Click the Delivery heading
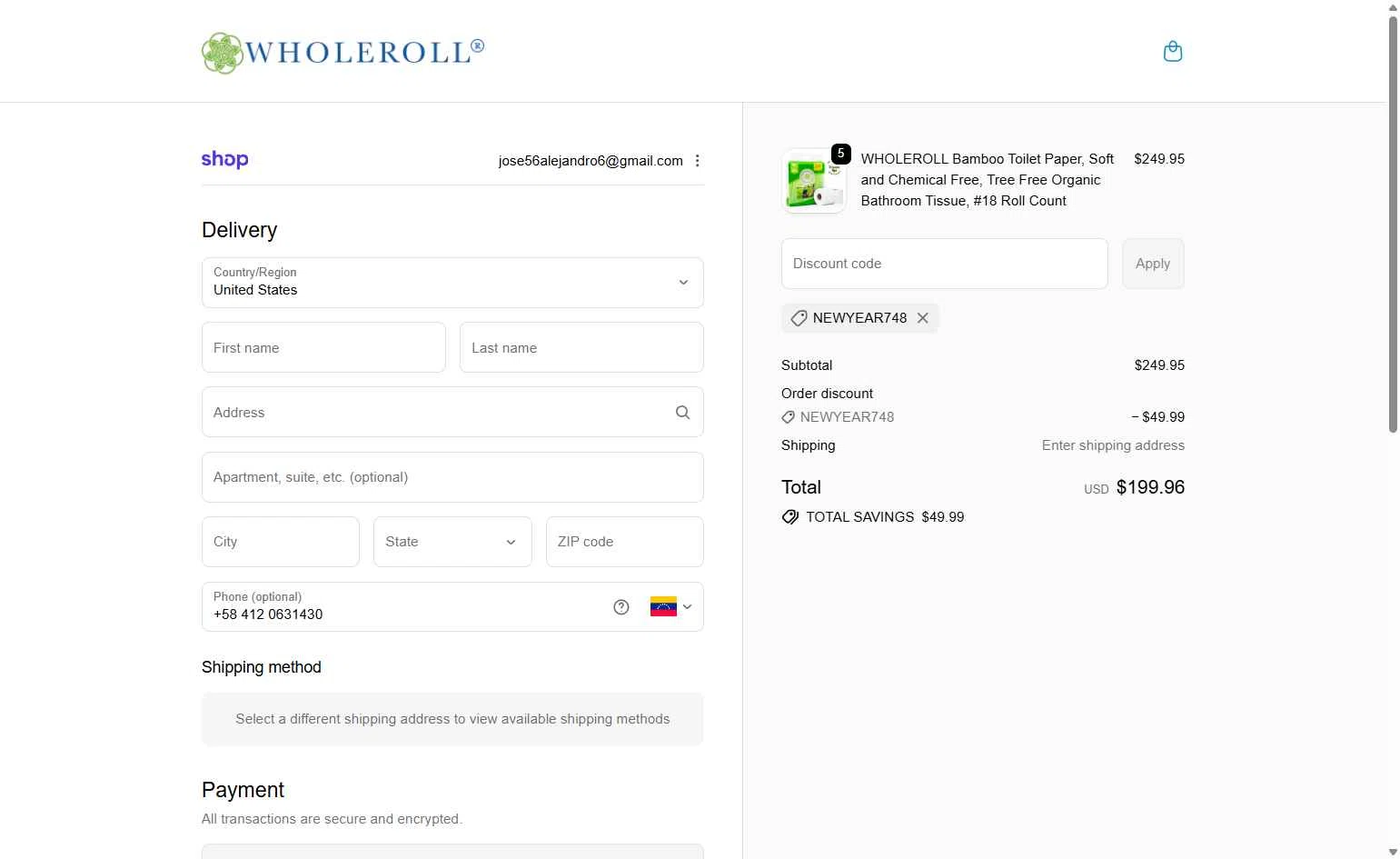Viewport: 1400px width, 859px height. (x=239, y=230)
